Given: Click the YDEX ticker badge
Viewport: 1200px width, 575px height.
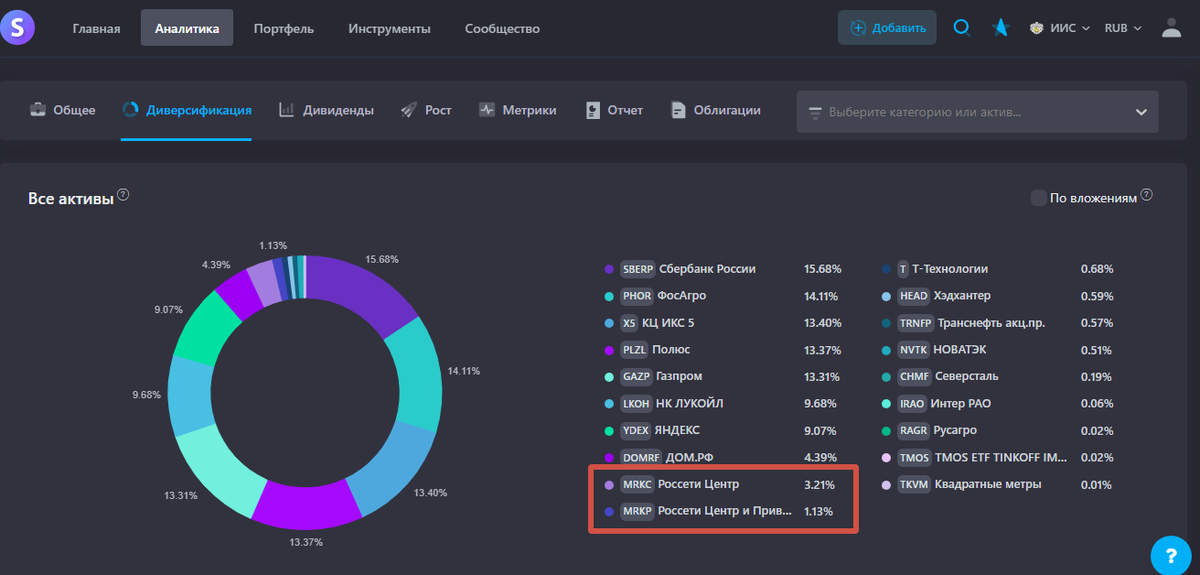Looking at the screenshot, I should pos(635,431).
